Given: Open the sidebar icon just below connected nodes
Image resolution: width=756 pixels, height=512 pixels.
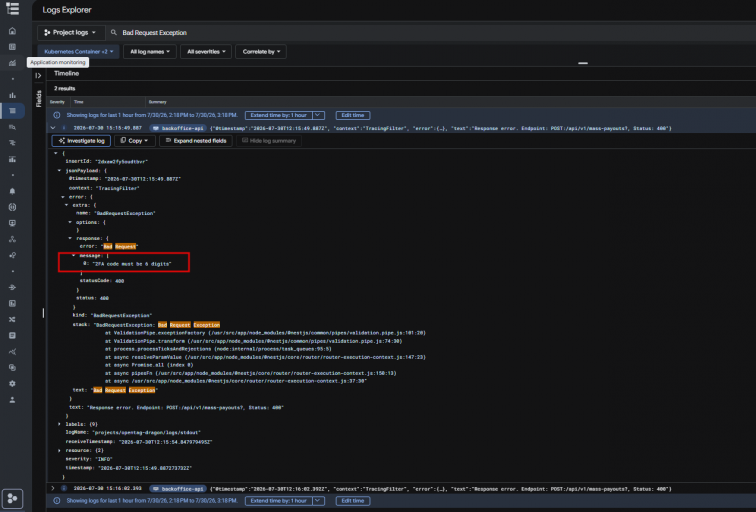Looking at the screenshot, I should click(13, 255).
